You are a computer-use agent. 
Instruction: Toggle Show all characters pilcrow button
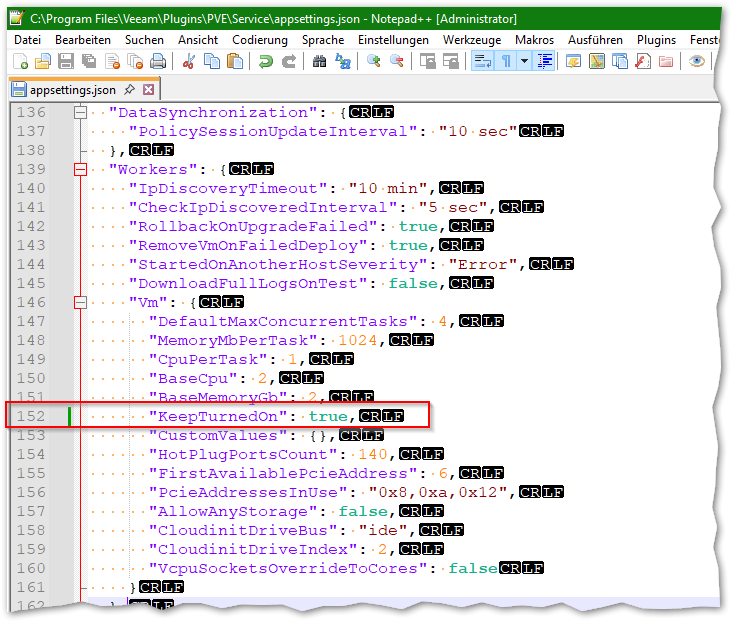506,62
